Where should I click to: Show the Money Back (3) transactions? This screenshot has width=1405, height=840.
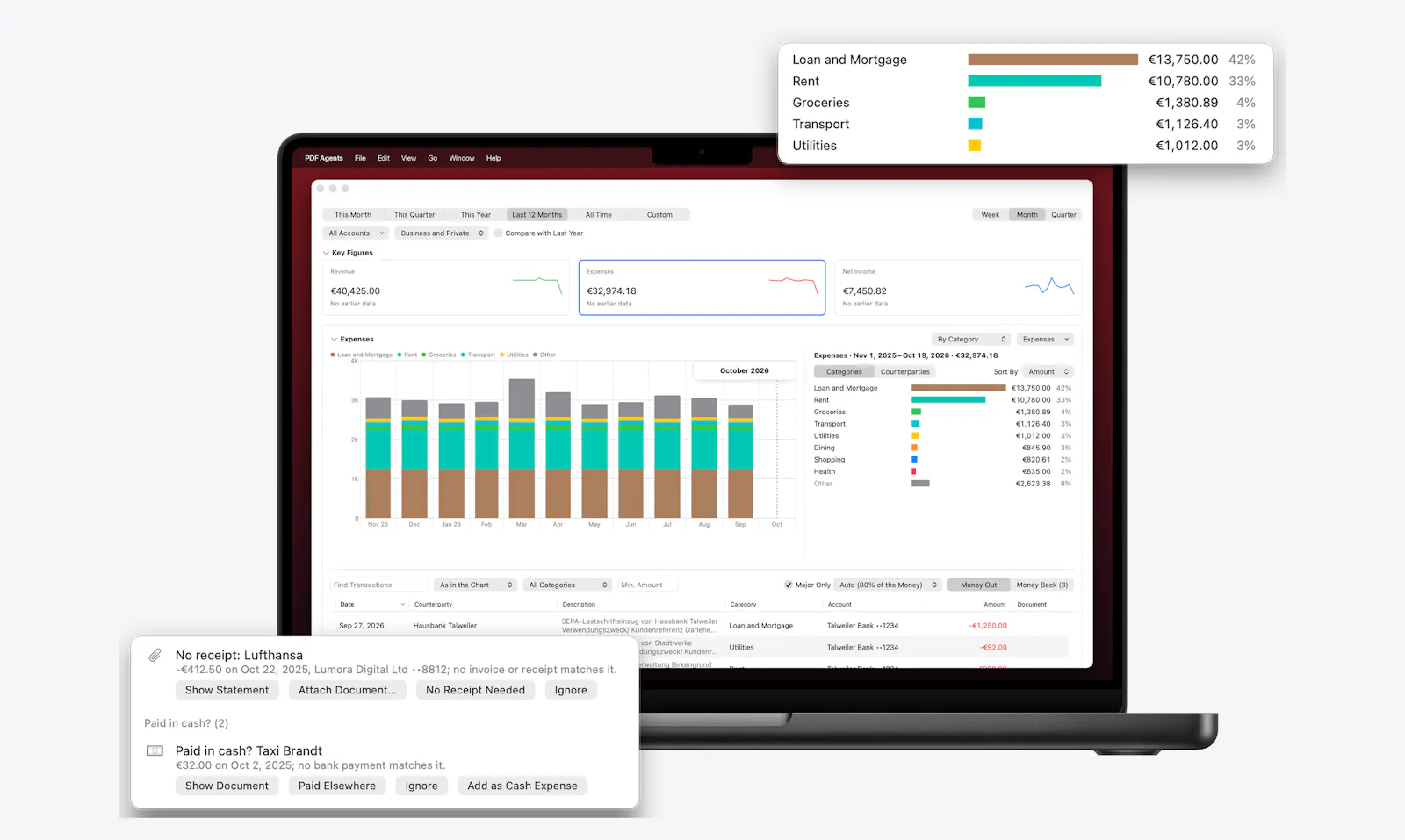tap(1042, 585)
